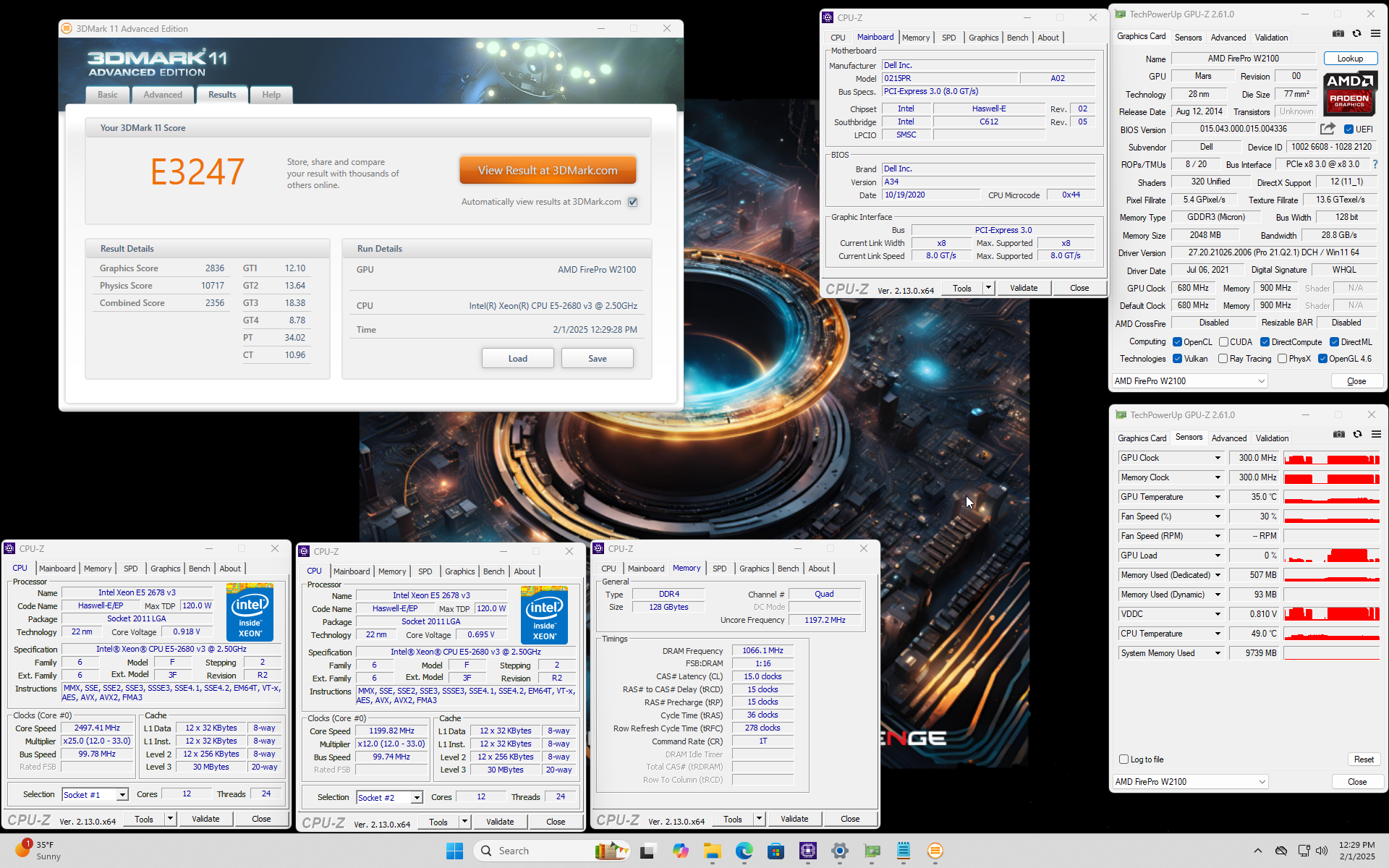Open the SPD tab in the CPU-Z Mainboard window
The width and height of the screenshot is (1389, 868).
948,38
